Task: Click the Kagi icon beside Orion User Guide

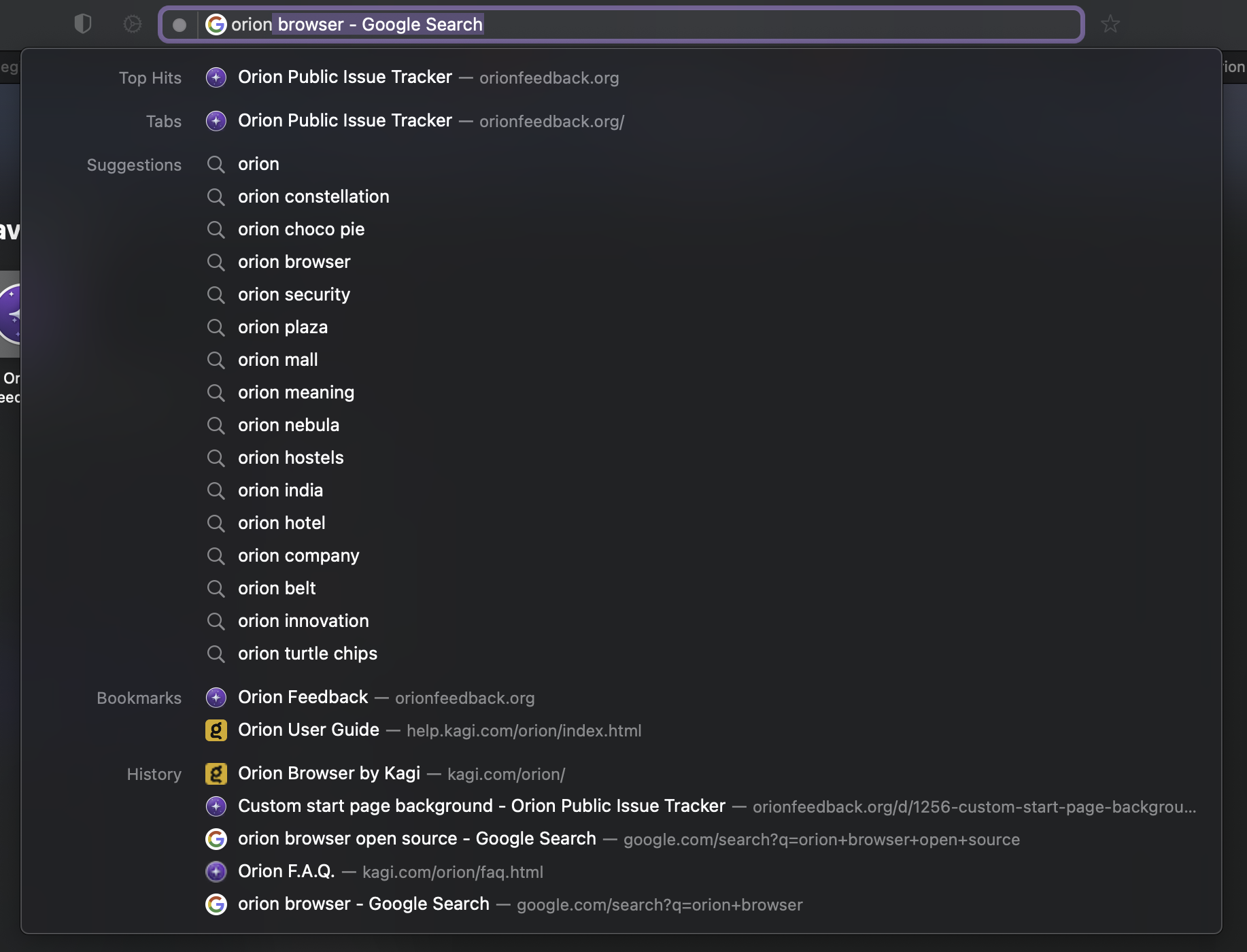Action: [x=216, y=730]
